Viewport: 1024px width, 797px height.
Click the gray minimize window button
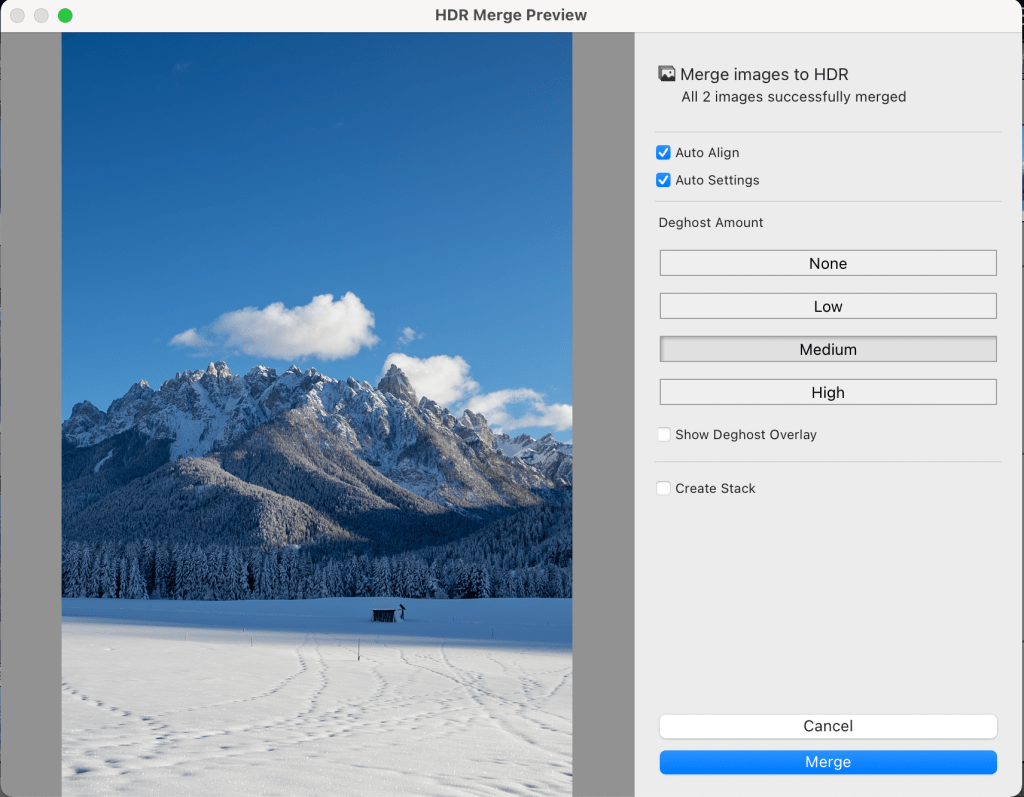pos(41,15)
